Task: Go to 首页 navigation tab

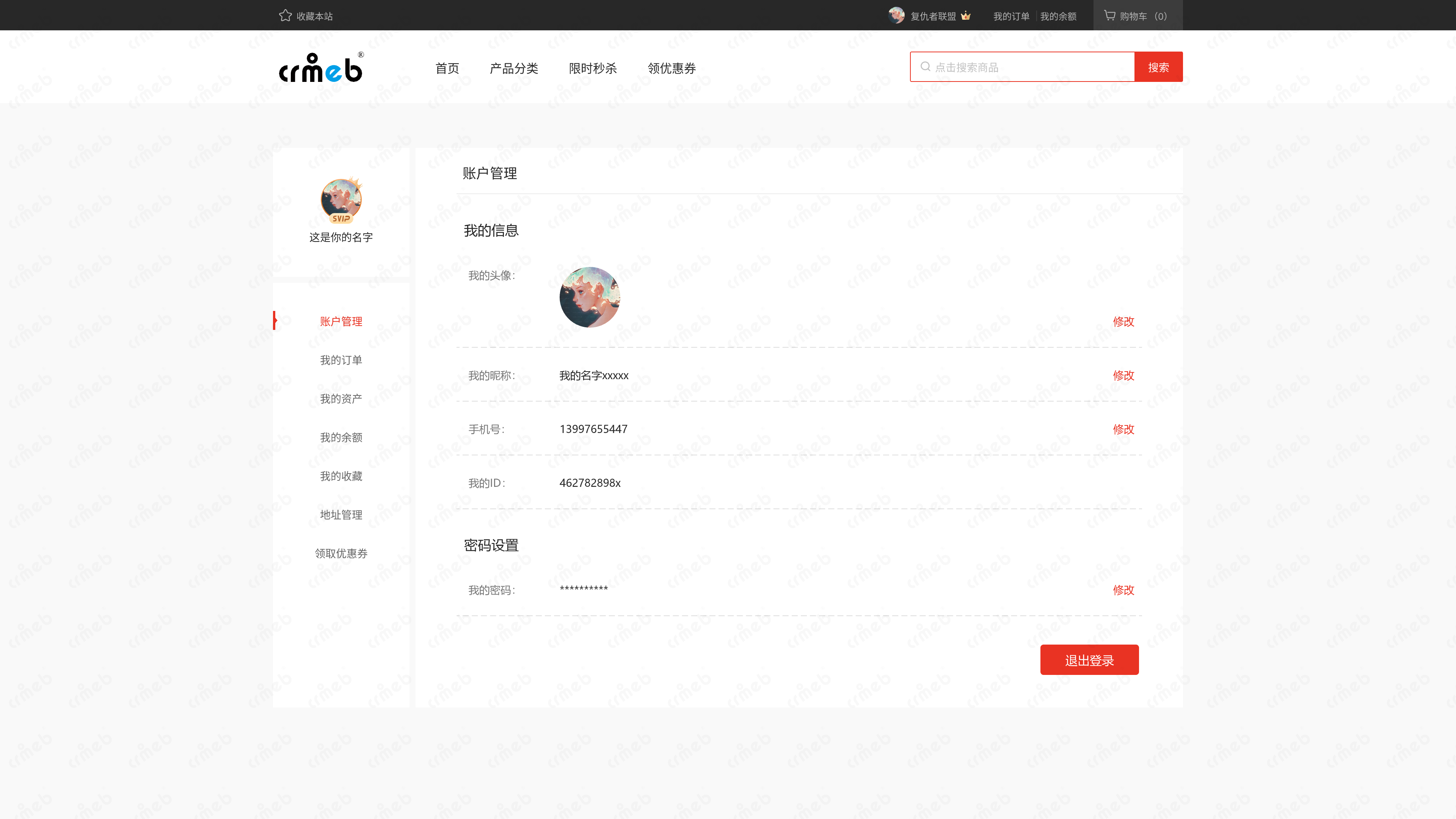Action: (447, 68)
